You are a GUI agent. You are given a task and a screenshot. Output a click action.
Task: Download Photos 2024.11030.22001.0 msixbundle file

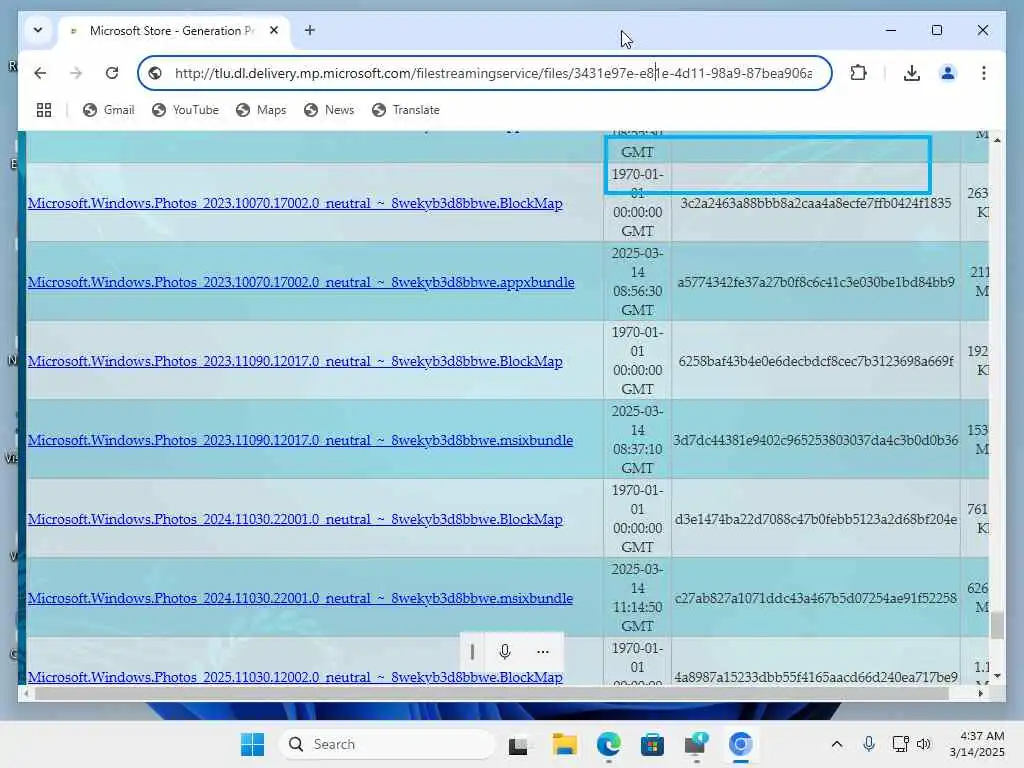pyautogui.click(x=300, y=598)
